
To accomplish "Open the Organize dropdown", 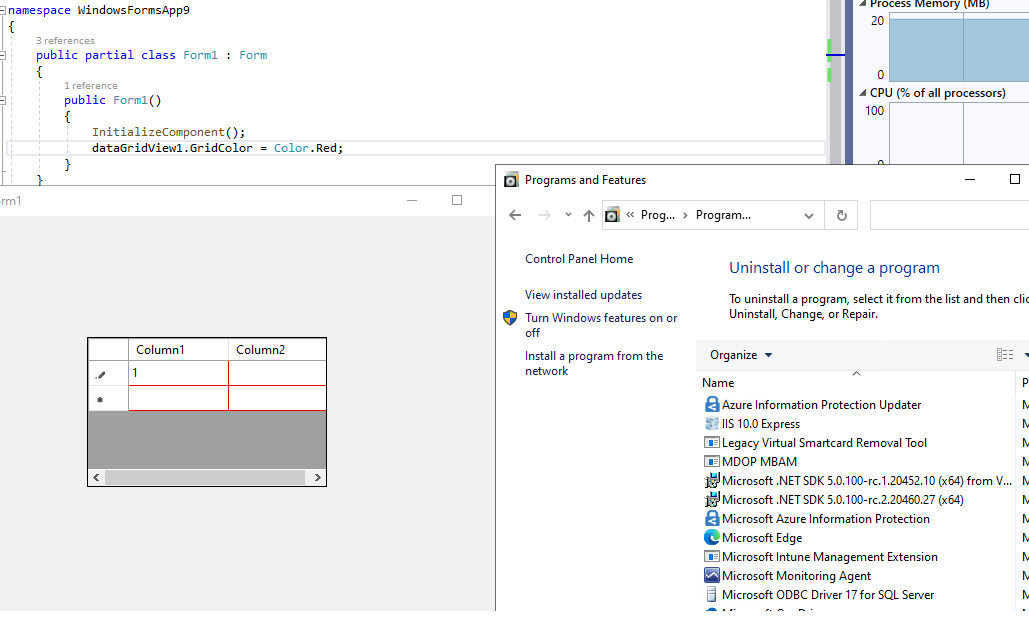I will (740, 354).
